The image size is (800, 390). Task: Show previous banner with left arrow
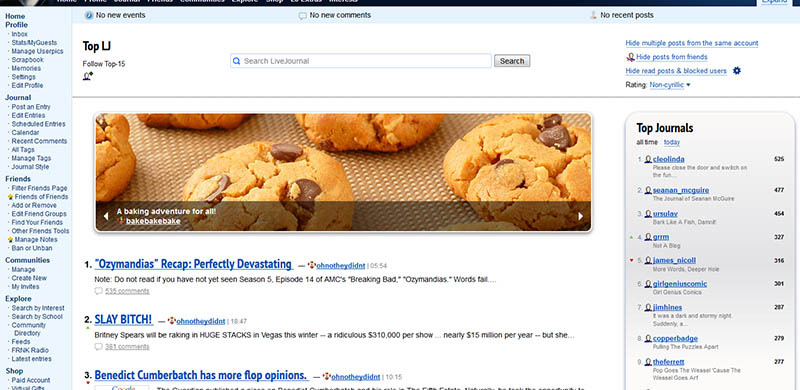106,216
